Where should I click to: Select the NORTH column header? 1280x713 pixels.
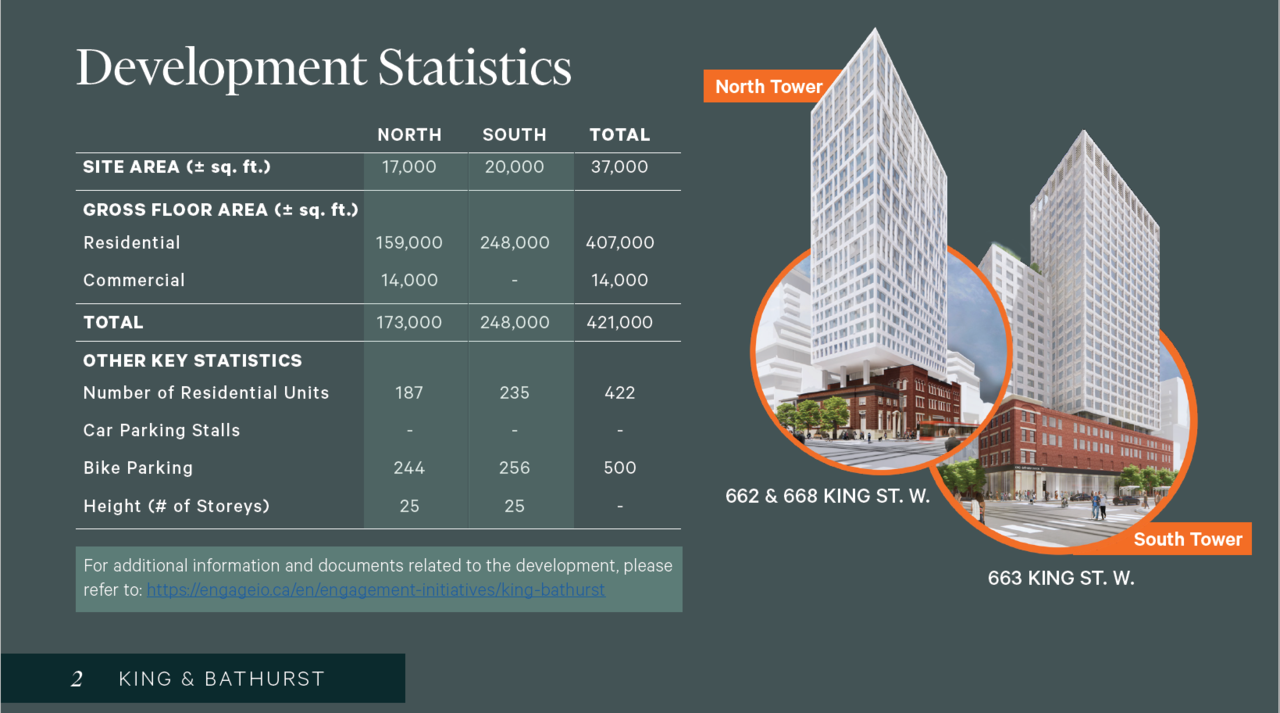(x=409, y=134)
